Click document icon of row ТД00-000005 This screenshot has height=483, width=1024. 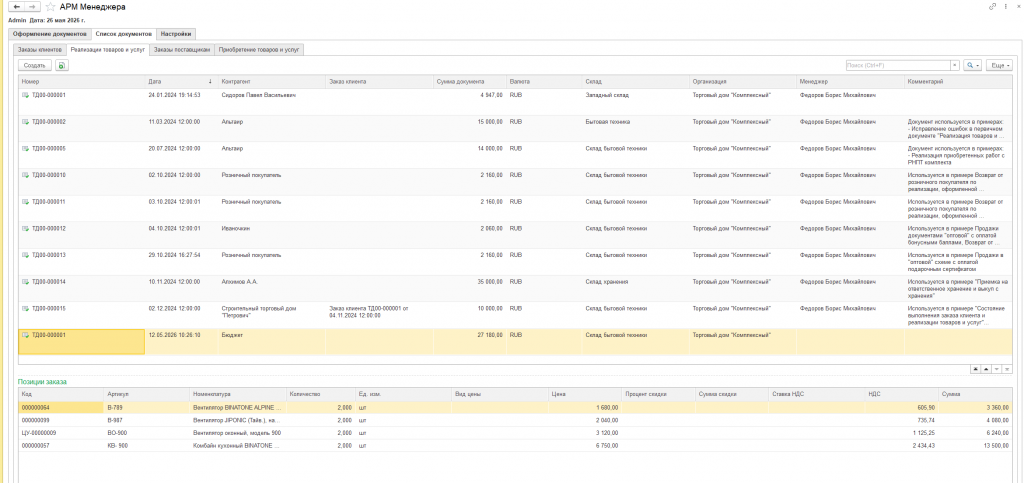(x=25, y=149)
